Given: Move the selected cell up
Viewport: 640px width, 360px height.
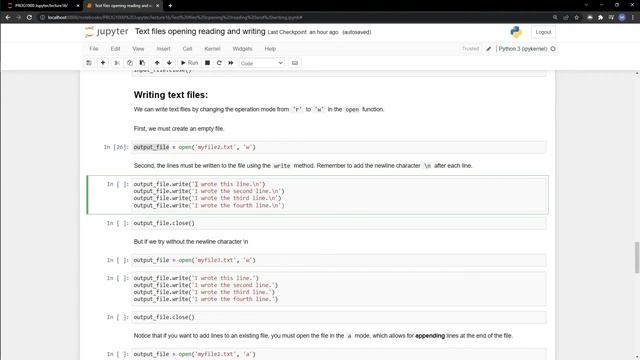Looking at the screenshot, I should [x=157, y=63].
